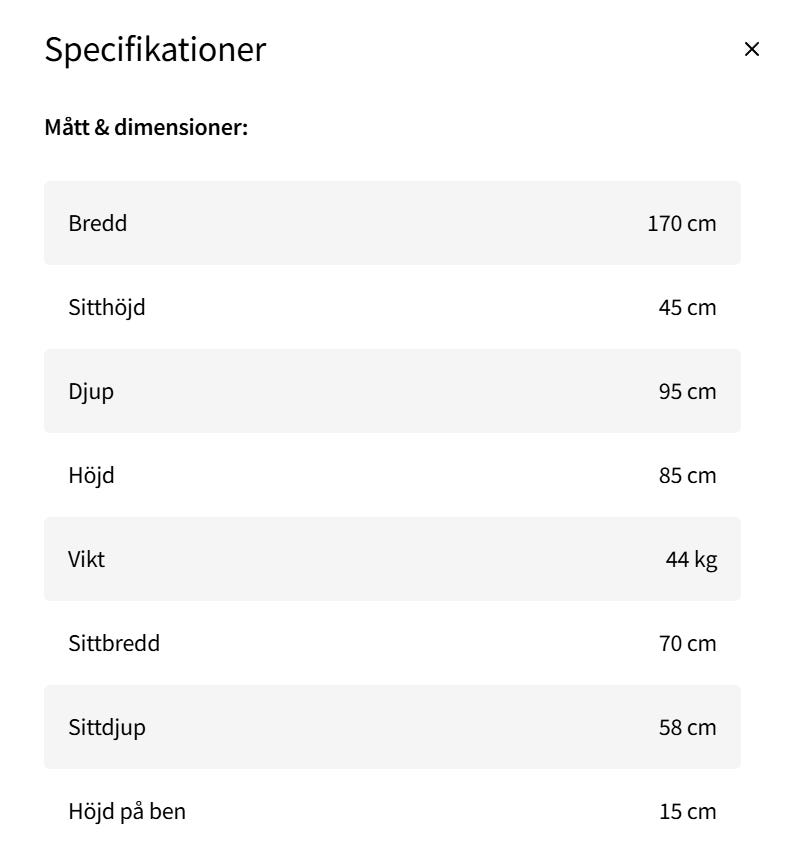Screen dimensions: 799x865
Task: Select the Sittbredd label
Action: pos(114,643)
